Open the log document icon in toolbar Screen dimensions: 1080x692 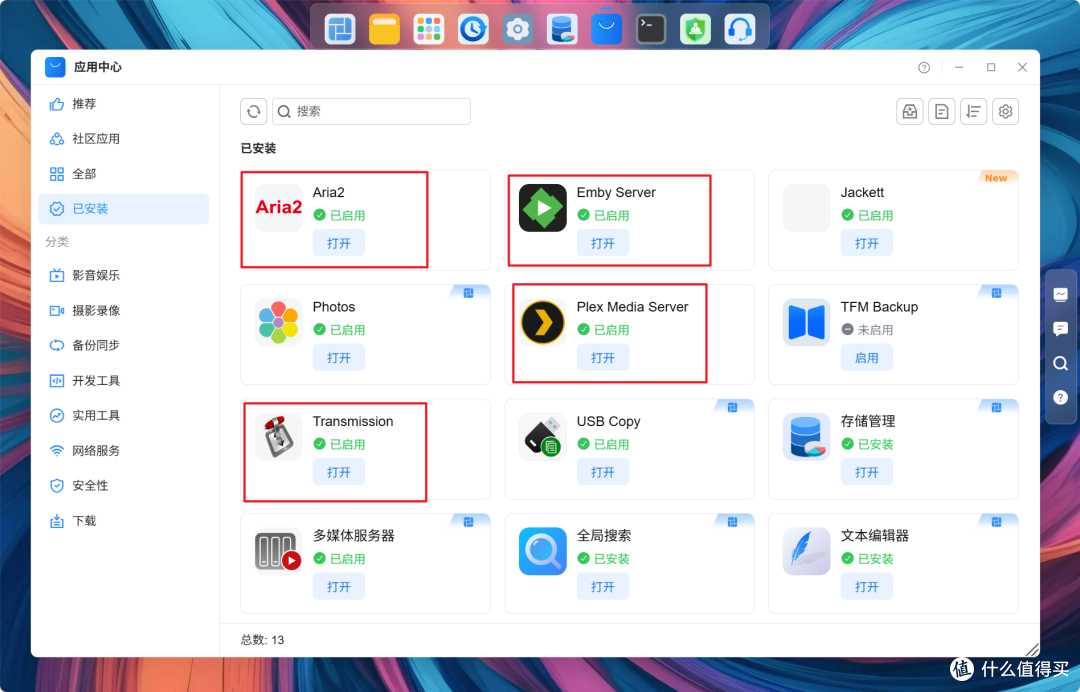[942, 112]
